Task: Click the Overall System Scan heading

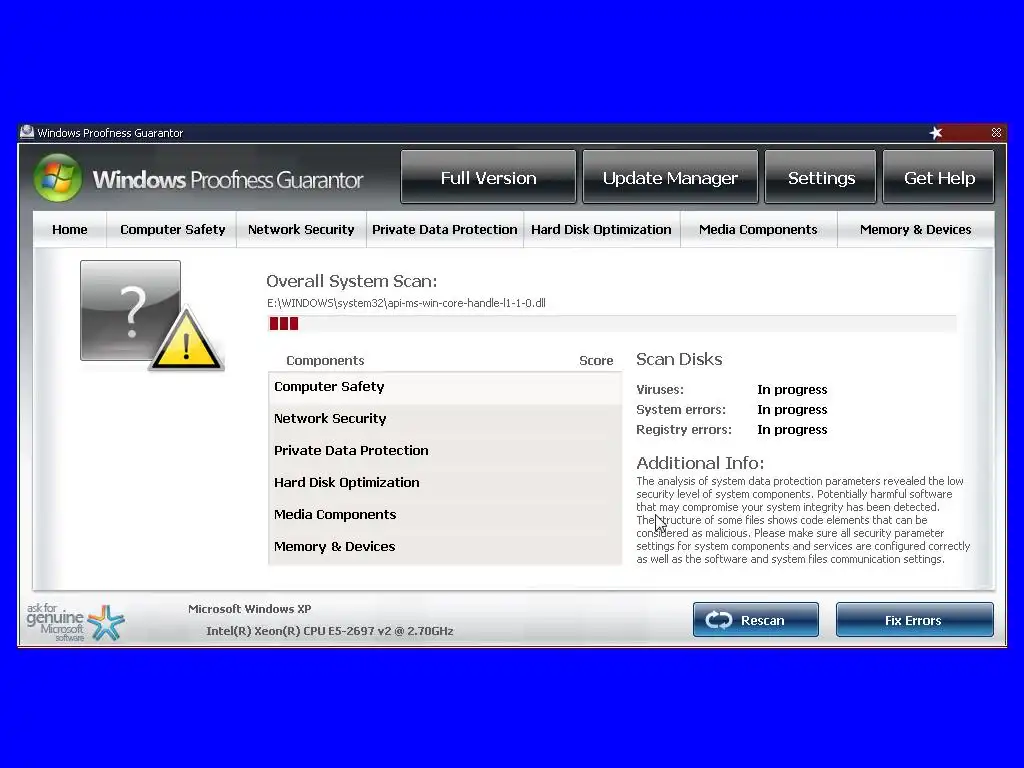Action: pos(351,281)
